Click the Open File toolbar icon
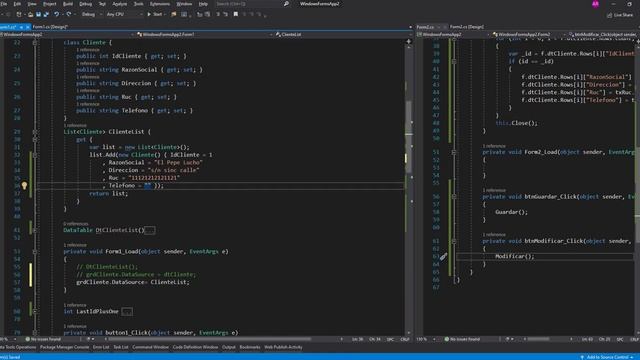 [31, 14]
